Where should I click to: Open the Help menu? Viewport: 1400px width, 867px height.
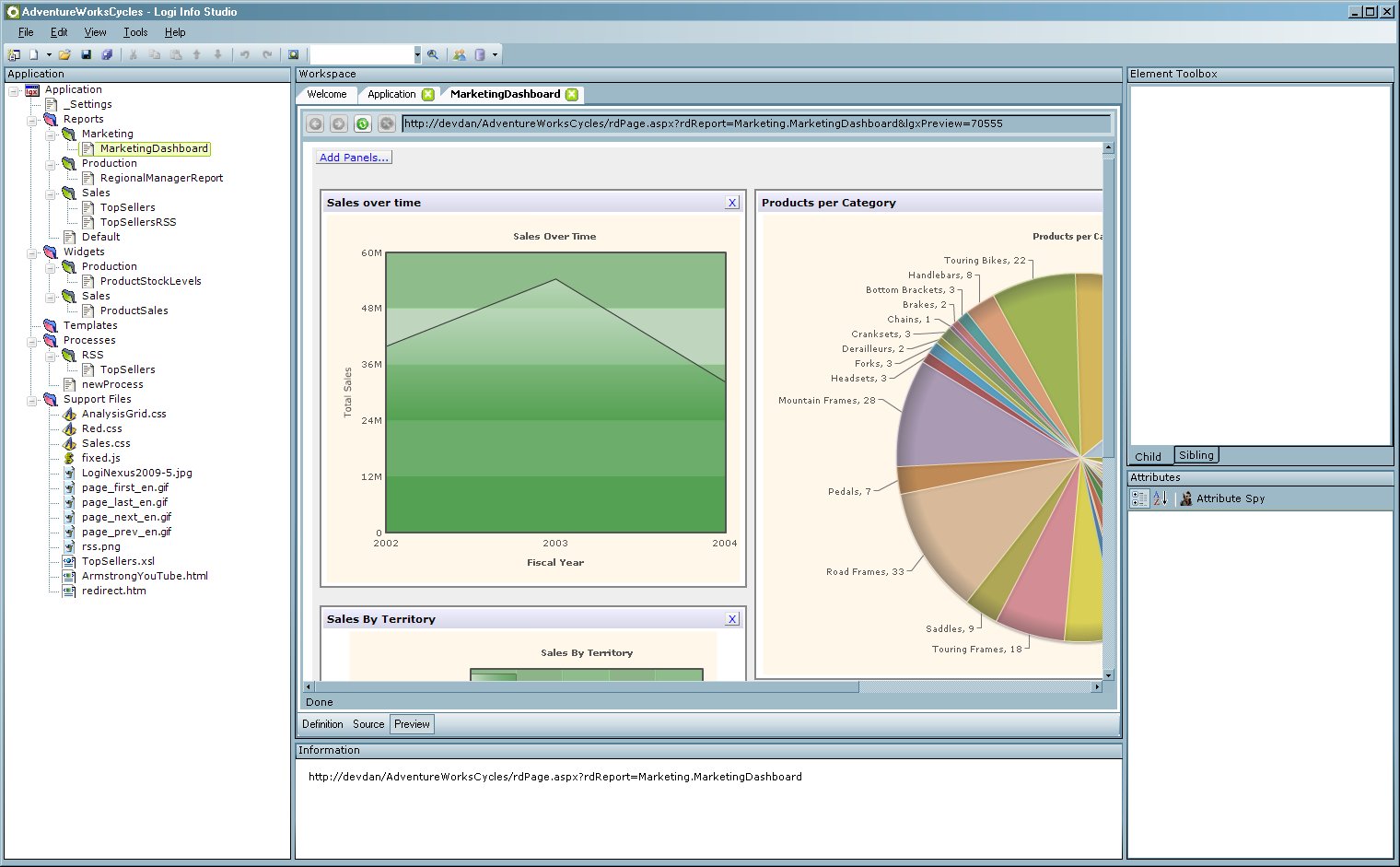pos(175,32)
